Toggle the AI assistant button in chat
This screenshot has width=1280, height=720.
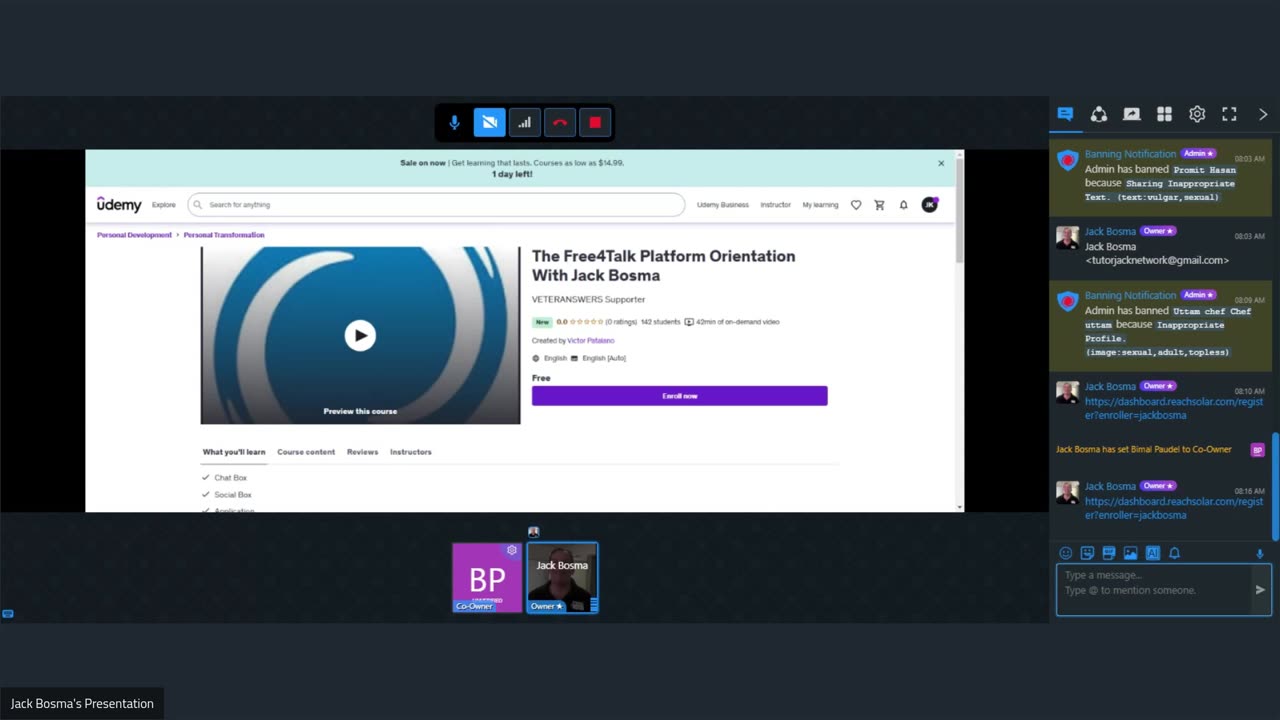(1152, 553)
